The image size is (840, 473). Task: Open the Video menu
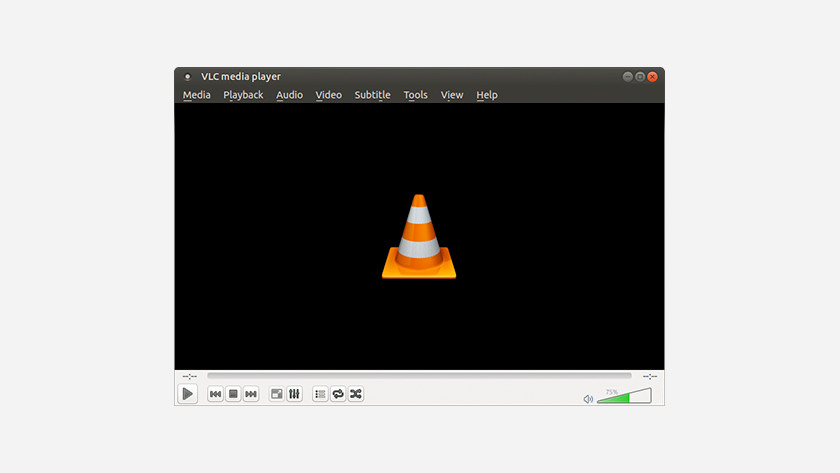[x=328, y=95]
